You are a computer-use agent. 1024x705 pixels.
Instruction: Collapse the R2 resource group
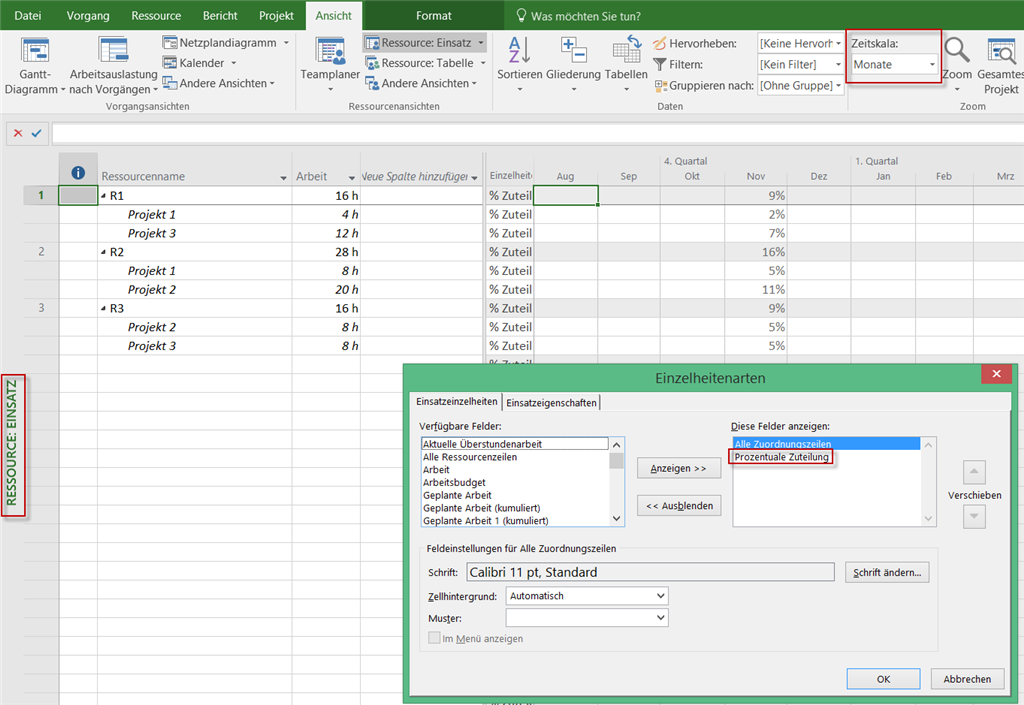pos(104,252)
